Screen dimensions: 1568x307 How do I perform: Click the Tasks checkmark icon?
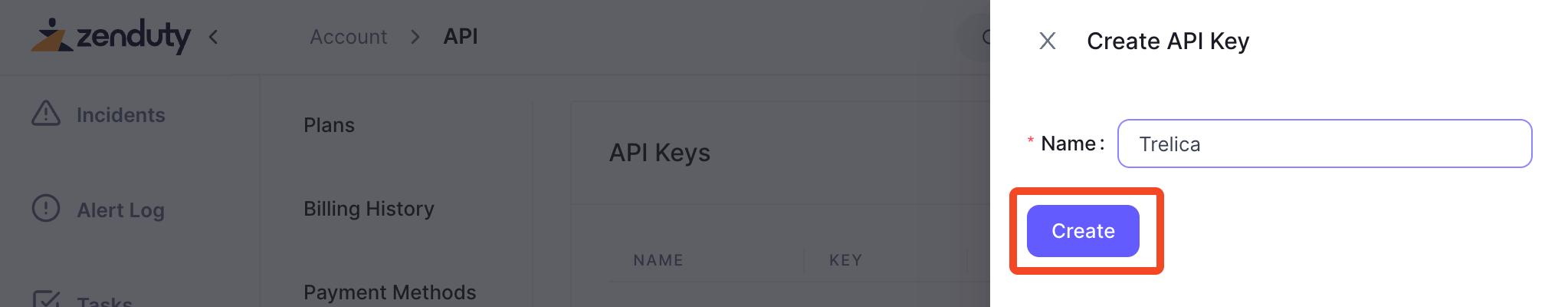(46, 299)
